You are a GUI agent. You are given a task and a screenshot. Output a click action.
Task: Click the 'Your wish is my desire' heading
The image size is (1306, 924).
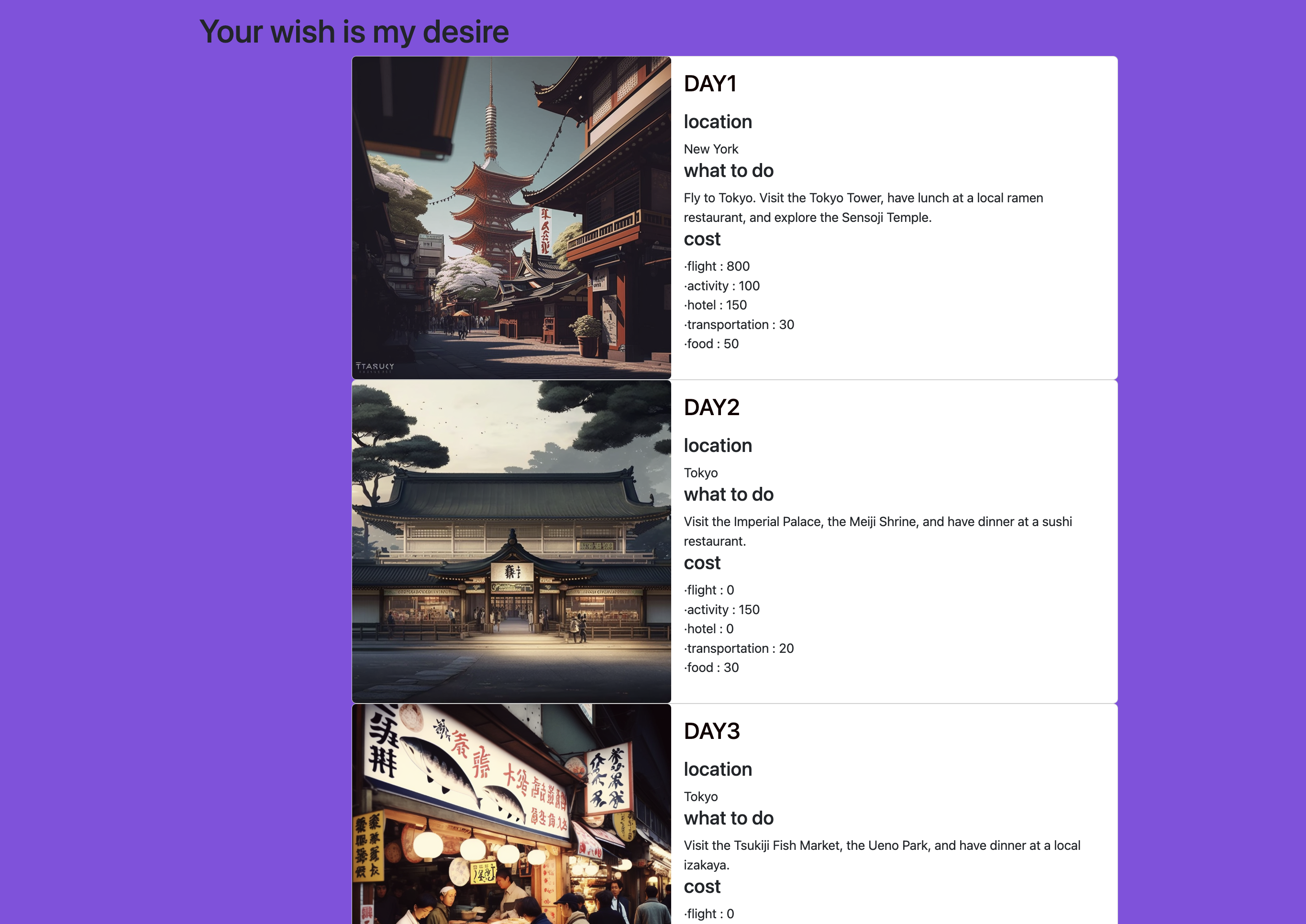[x=354, y=32]
